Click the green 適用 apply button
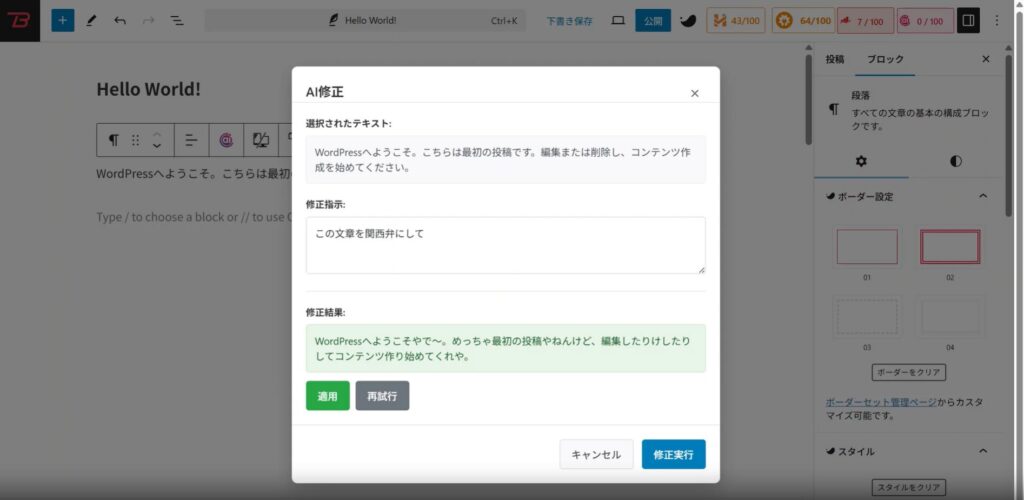The height and width of the screenshot is (500, 1024). pos(328,396)
